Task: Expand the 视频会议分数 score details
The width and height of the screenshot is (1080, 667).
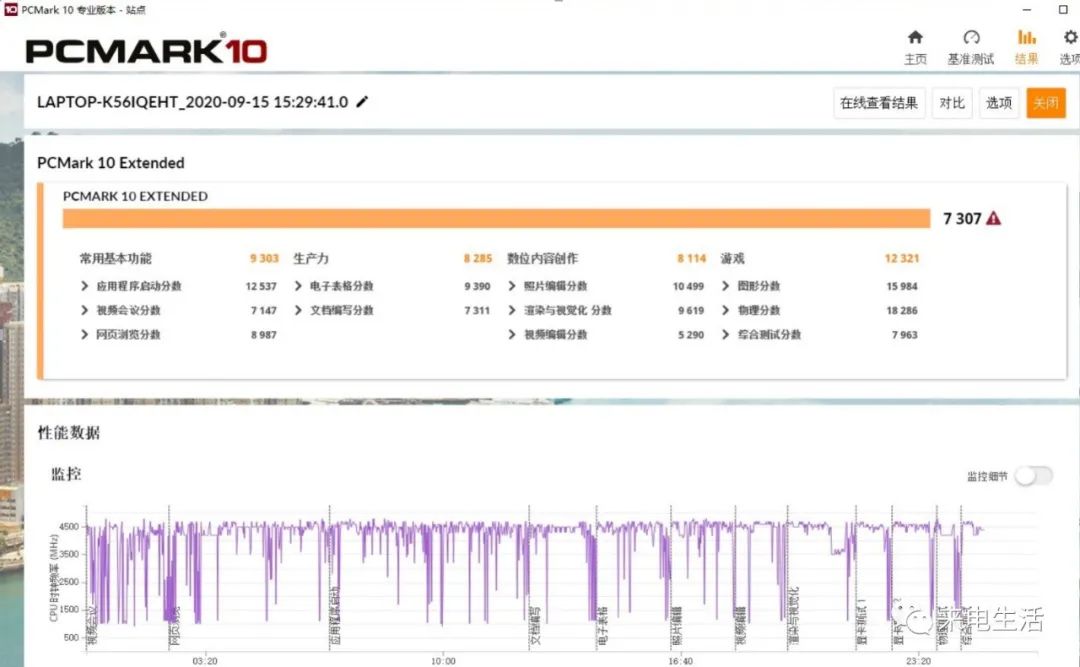Action: coord(85,311)
